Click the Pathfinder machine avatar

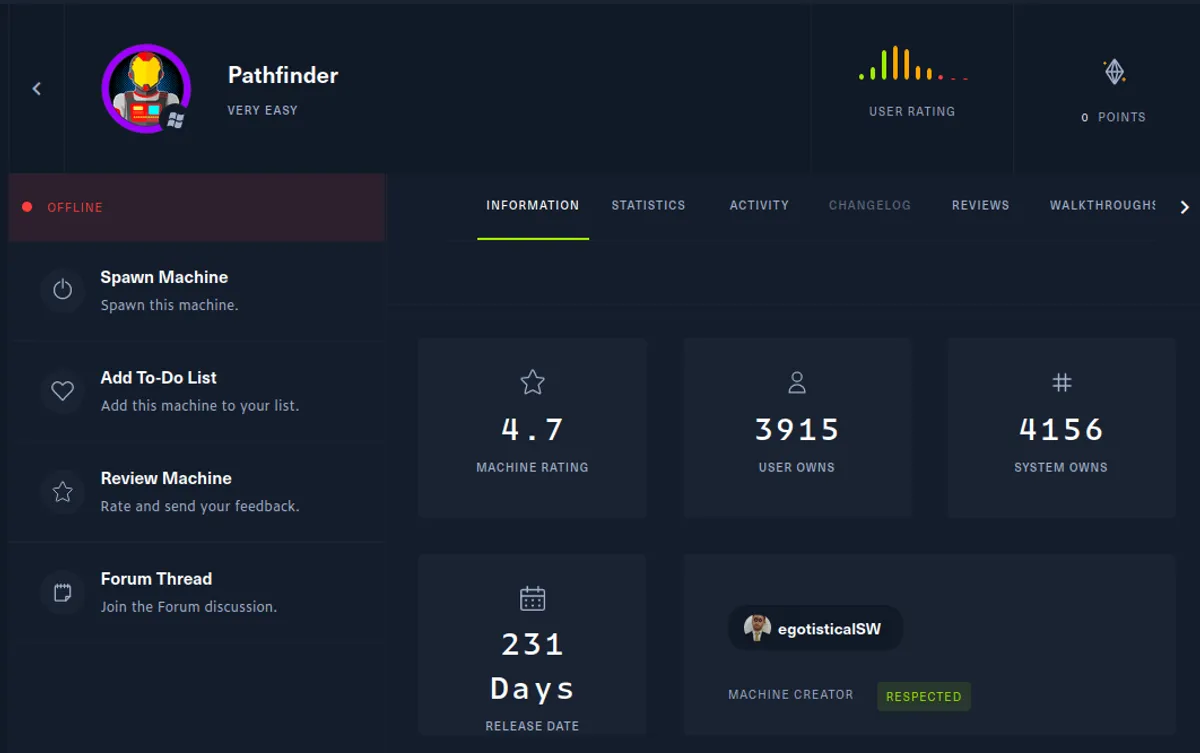(146, 89)
